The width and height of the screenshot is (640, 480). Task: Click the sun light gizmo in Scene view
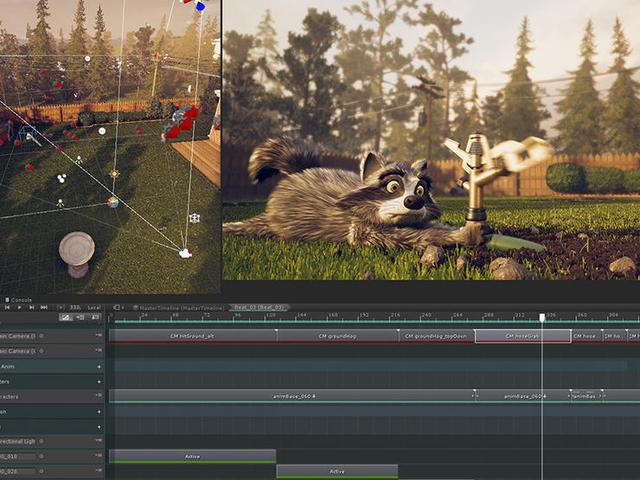coord(114,174)
